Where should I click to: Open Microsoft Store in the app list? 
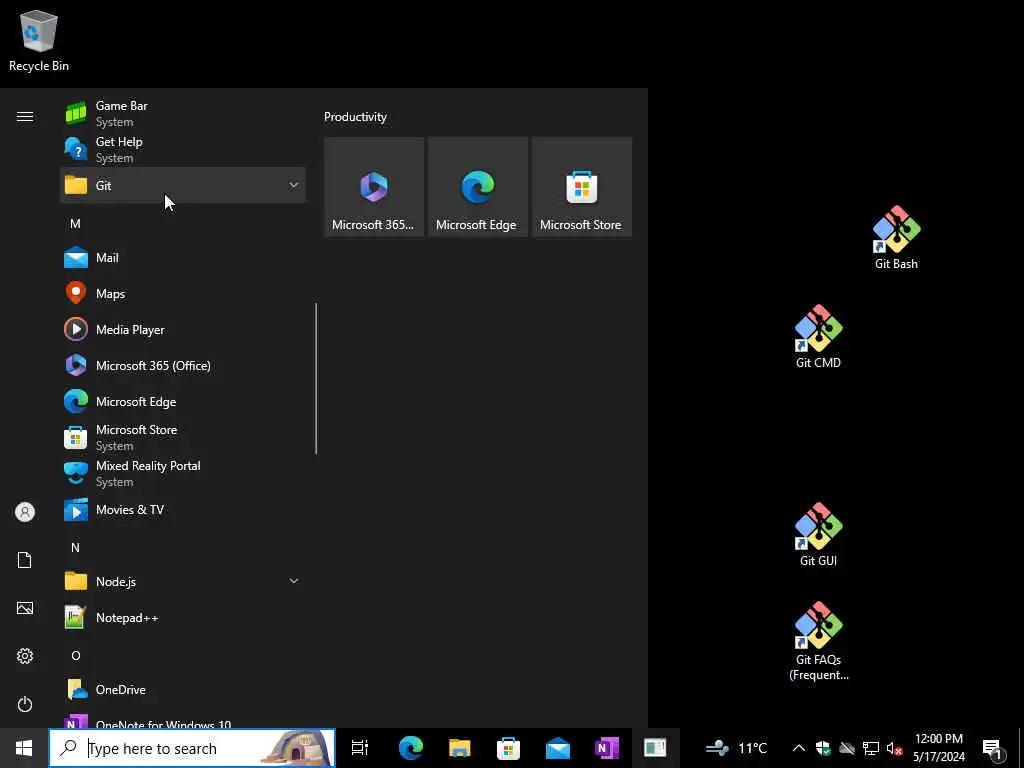[183, 438]
